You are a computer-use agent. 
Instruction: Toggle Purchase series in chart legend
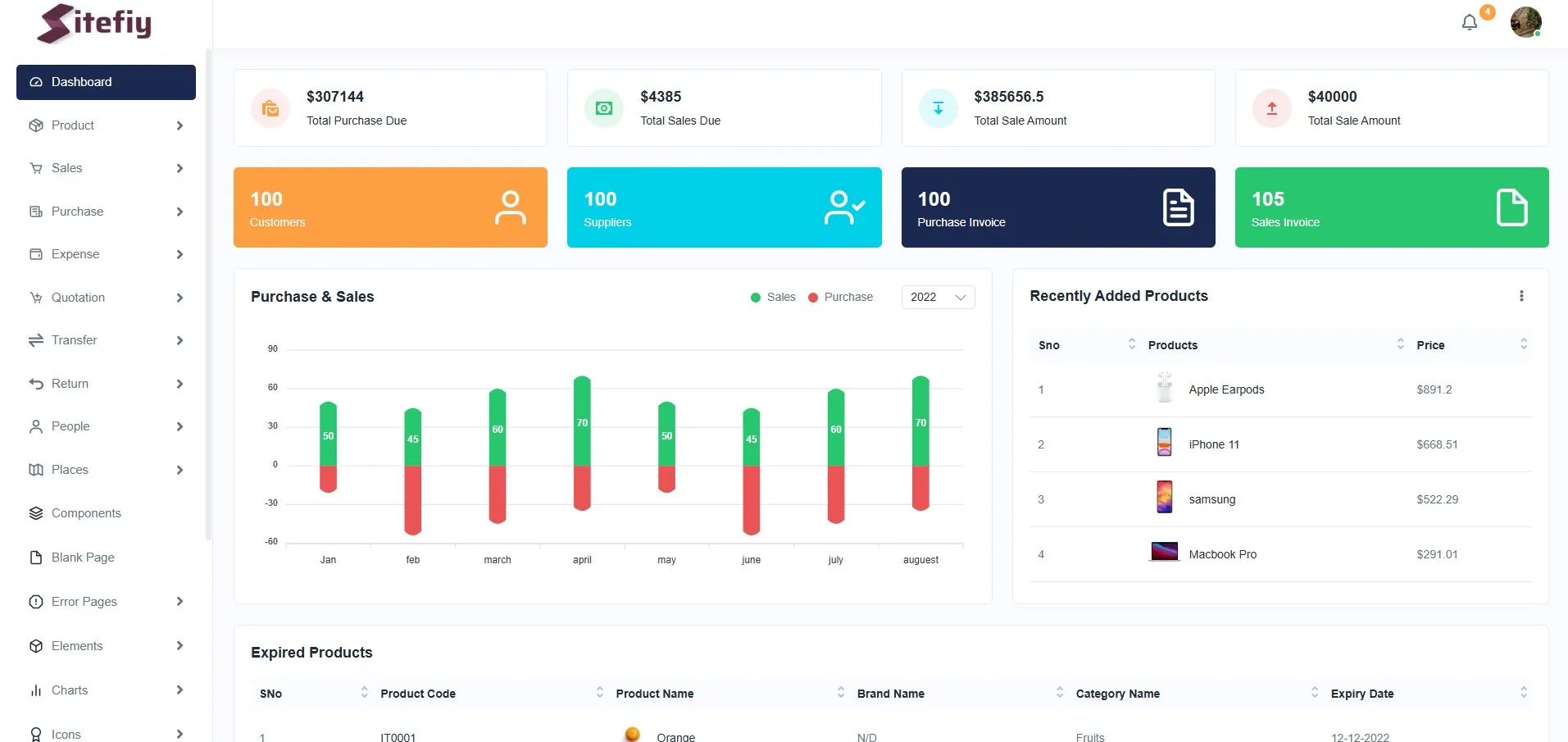tap(840, 297)
